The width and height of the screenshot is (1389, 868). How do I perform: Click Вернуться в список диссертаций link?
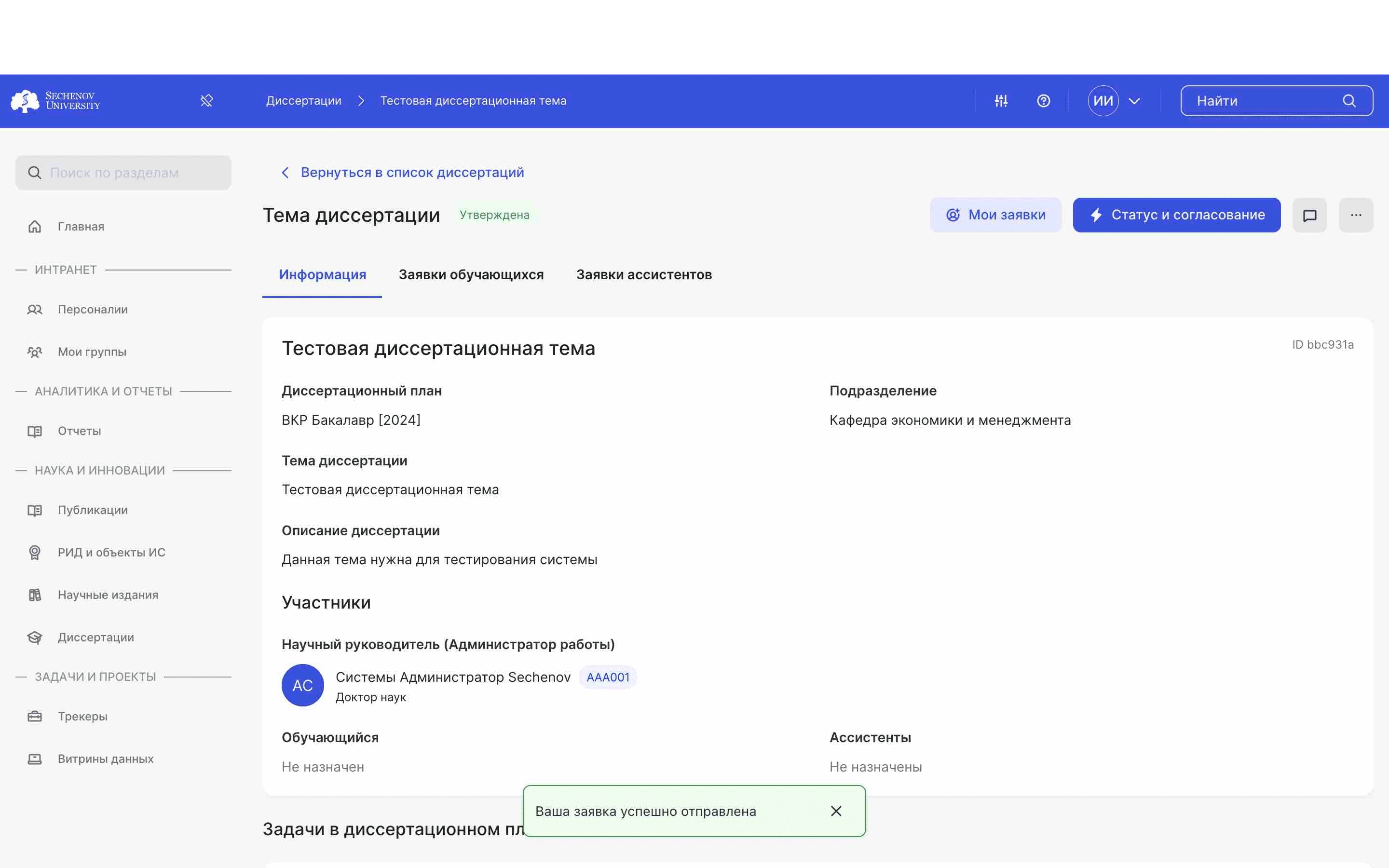click(x=412, y=173)
